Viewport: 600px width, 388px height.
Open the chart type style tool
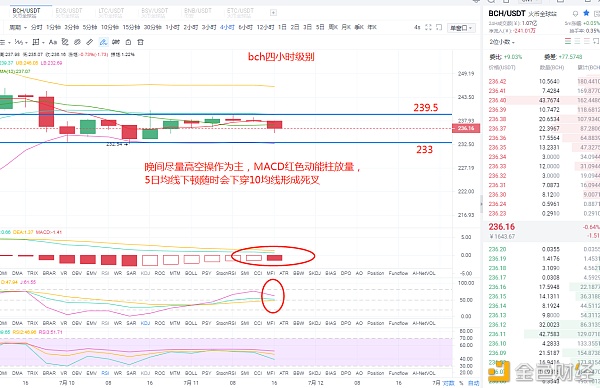pyautogui.click(x=18, y=42)
